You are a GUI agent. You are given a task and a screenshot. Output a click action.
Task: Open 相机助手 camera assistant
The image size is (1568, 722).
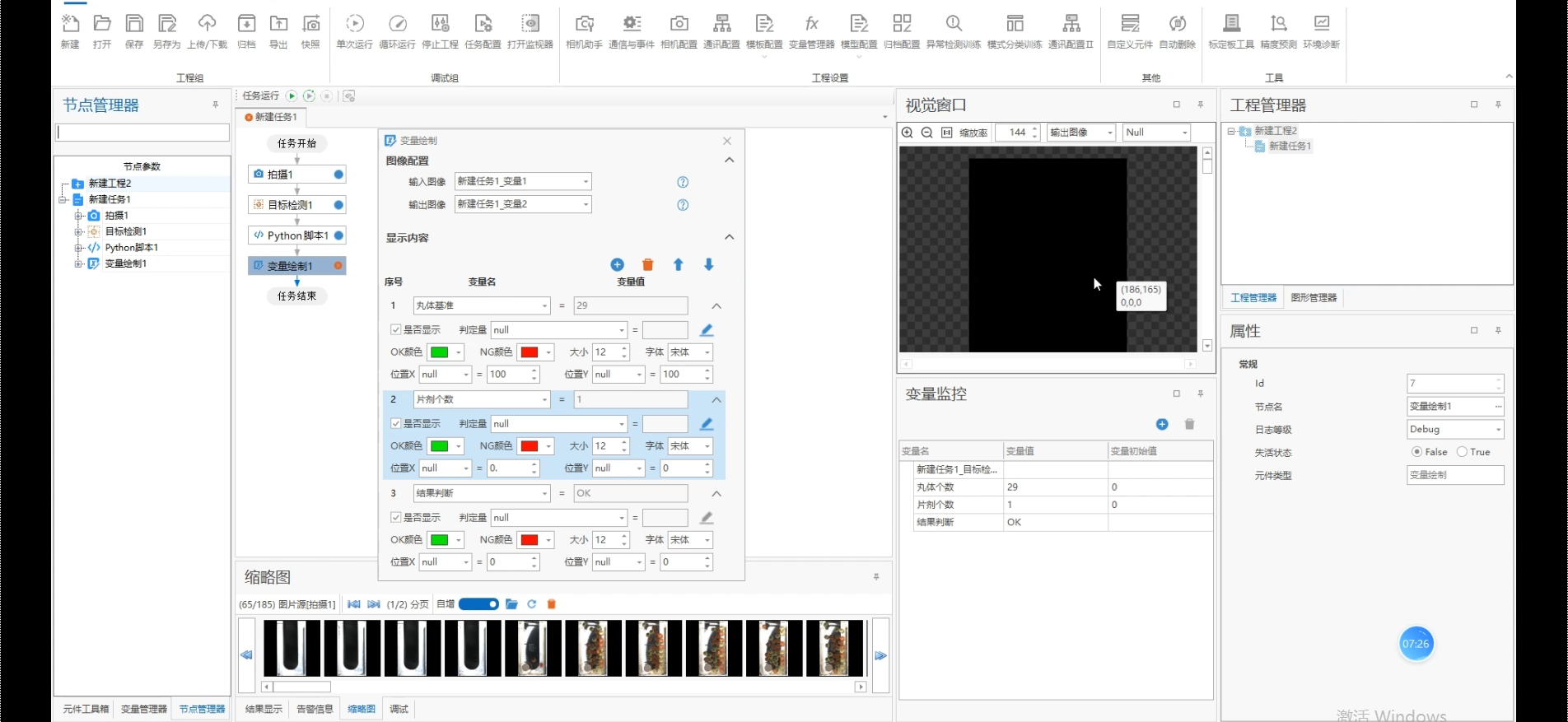[584, 30]
